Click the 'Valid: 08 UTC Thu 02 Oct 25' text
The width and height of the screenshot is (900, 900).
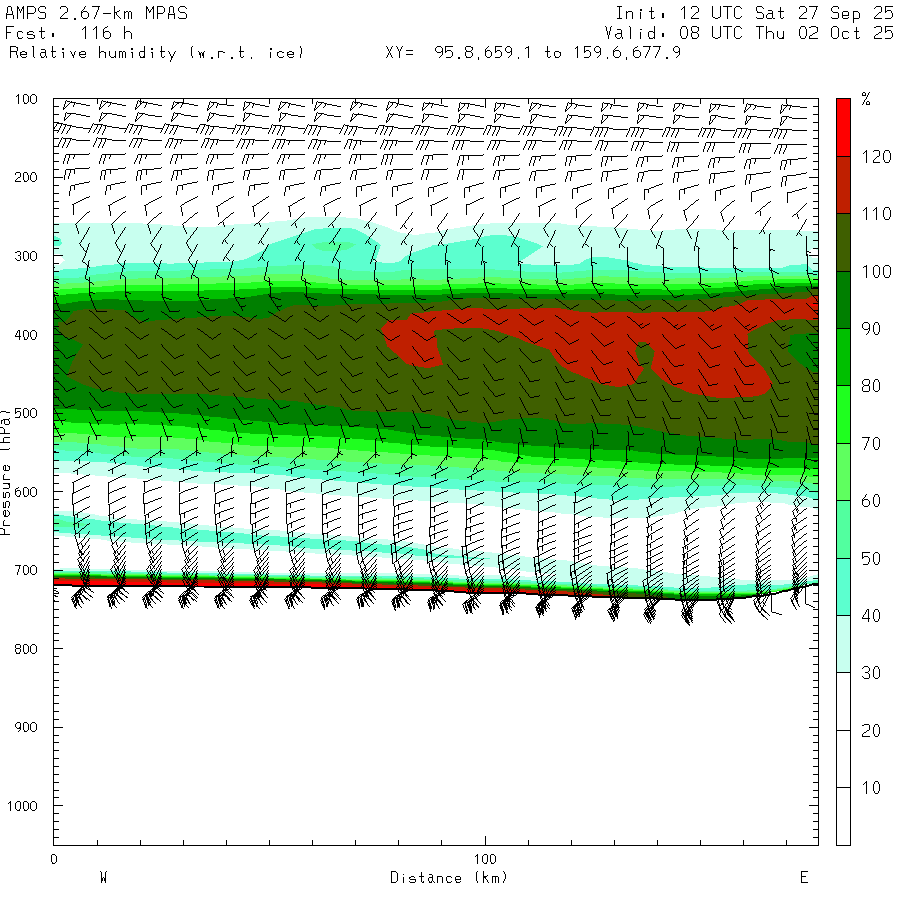pos(748,33)
